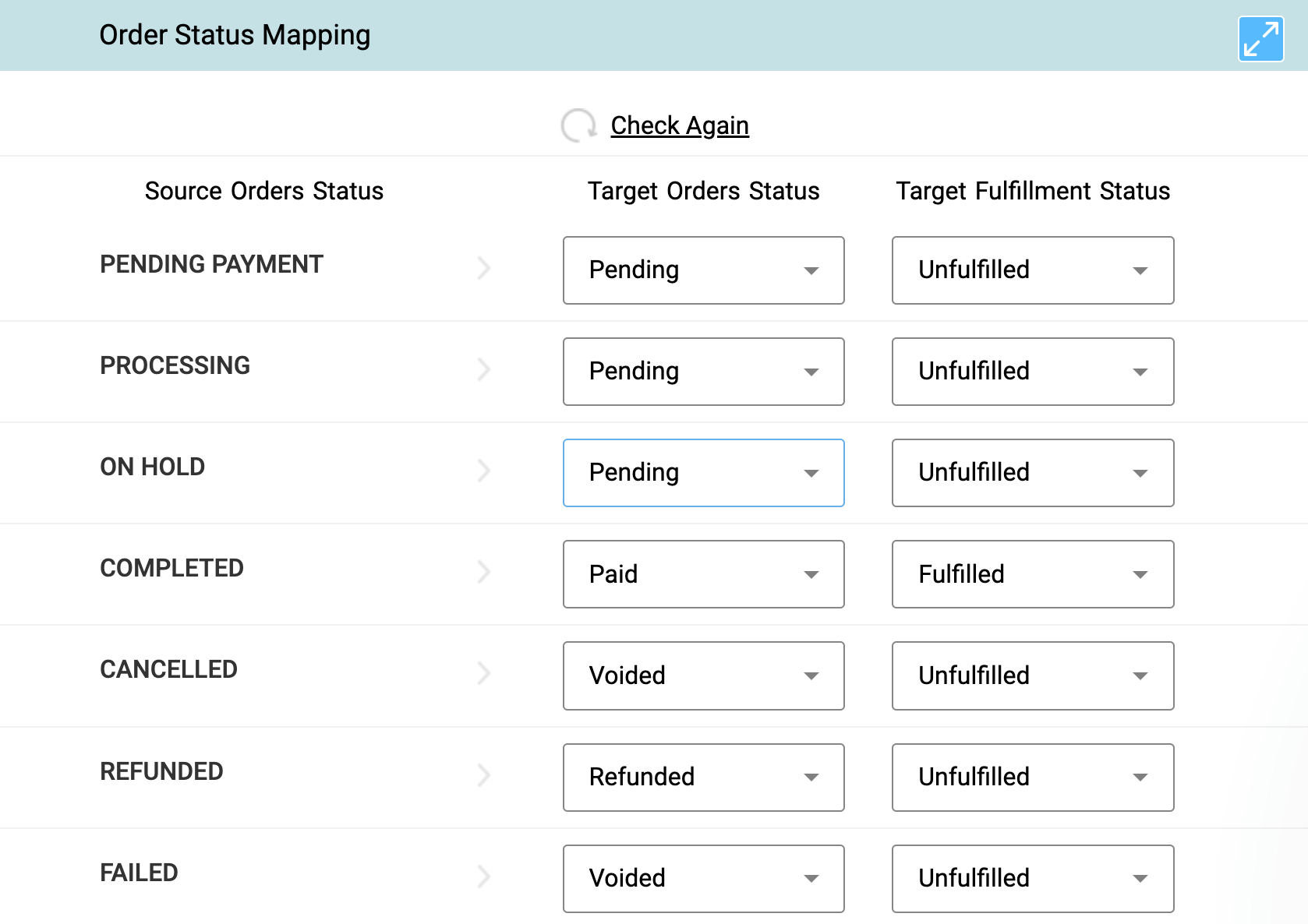Click the chevron next to PENDING PAYMENT

[484, 268]
